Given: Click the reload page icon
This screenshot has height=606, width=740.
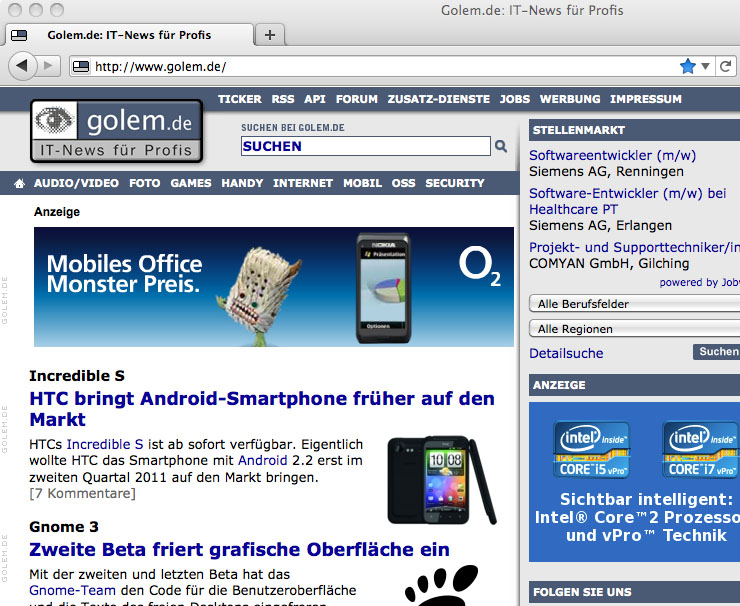Looking at the screenshot, I should (726, 66).
